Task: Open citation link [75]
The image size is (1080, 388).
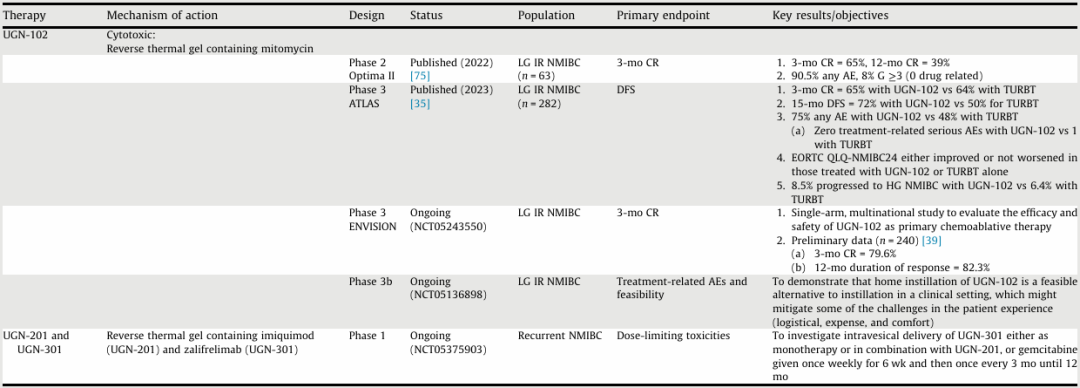Action: click(x=419, y=75)
